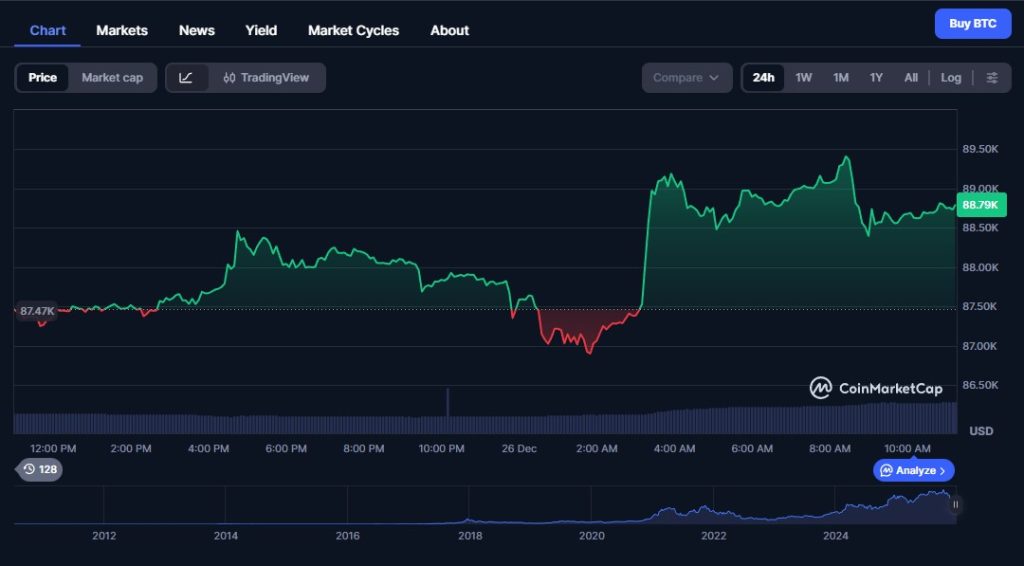Open chart settings sliders icon

click(x=992, y=78)
